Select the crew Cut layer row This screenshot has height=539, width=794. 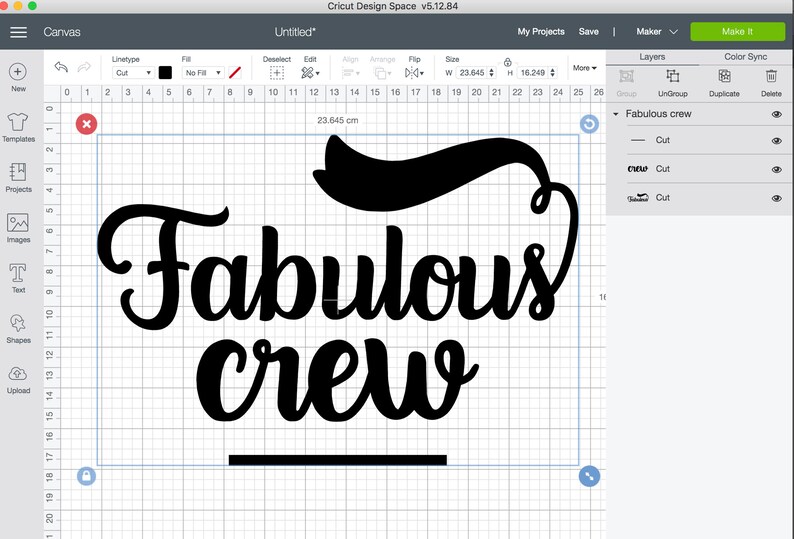[699, 169]
